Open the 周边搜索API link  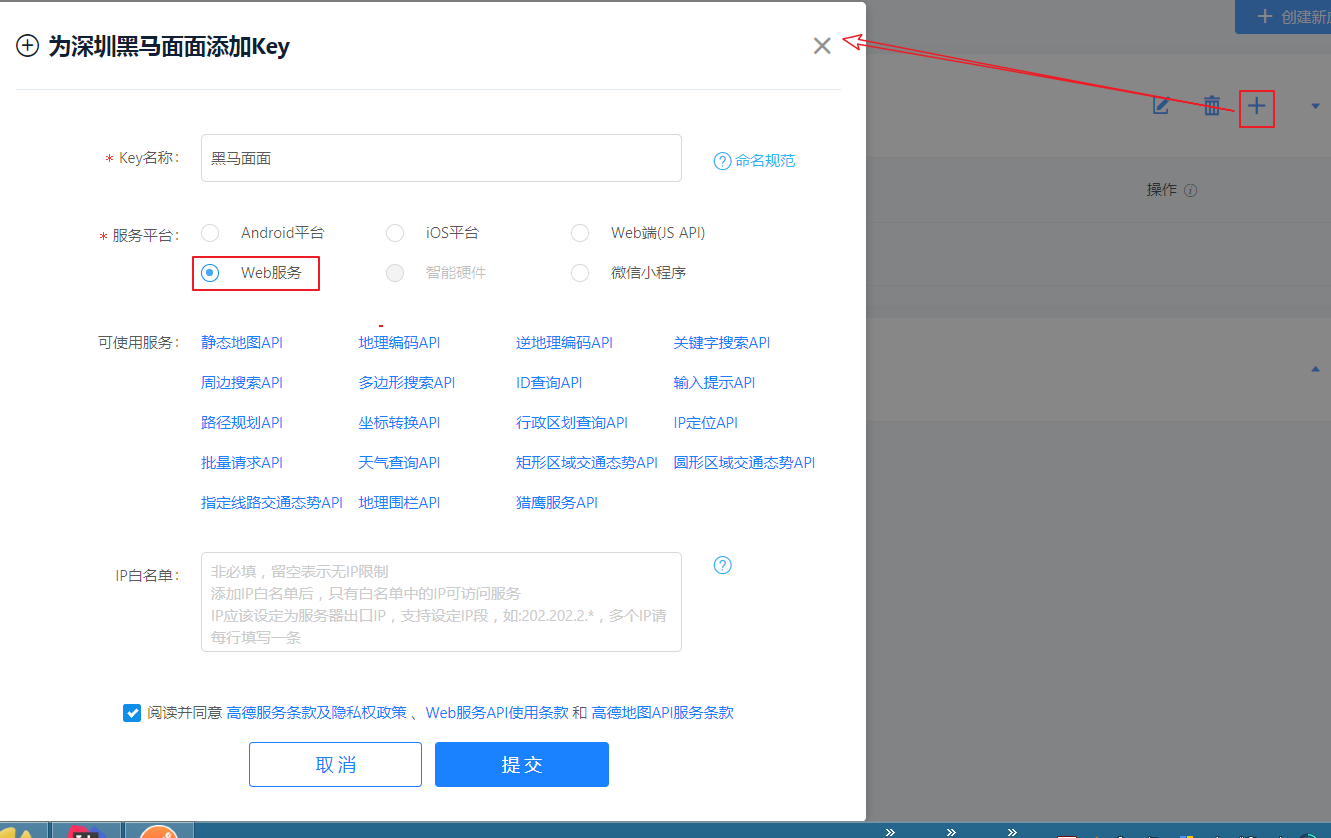(x=242, y=383)
